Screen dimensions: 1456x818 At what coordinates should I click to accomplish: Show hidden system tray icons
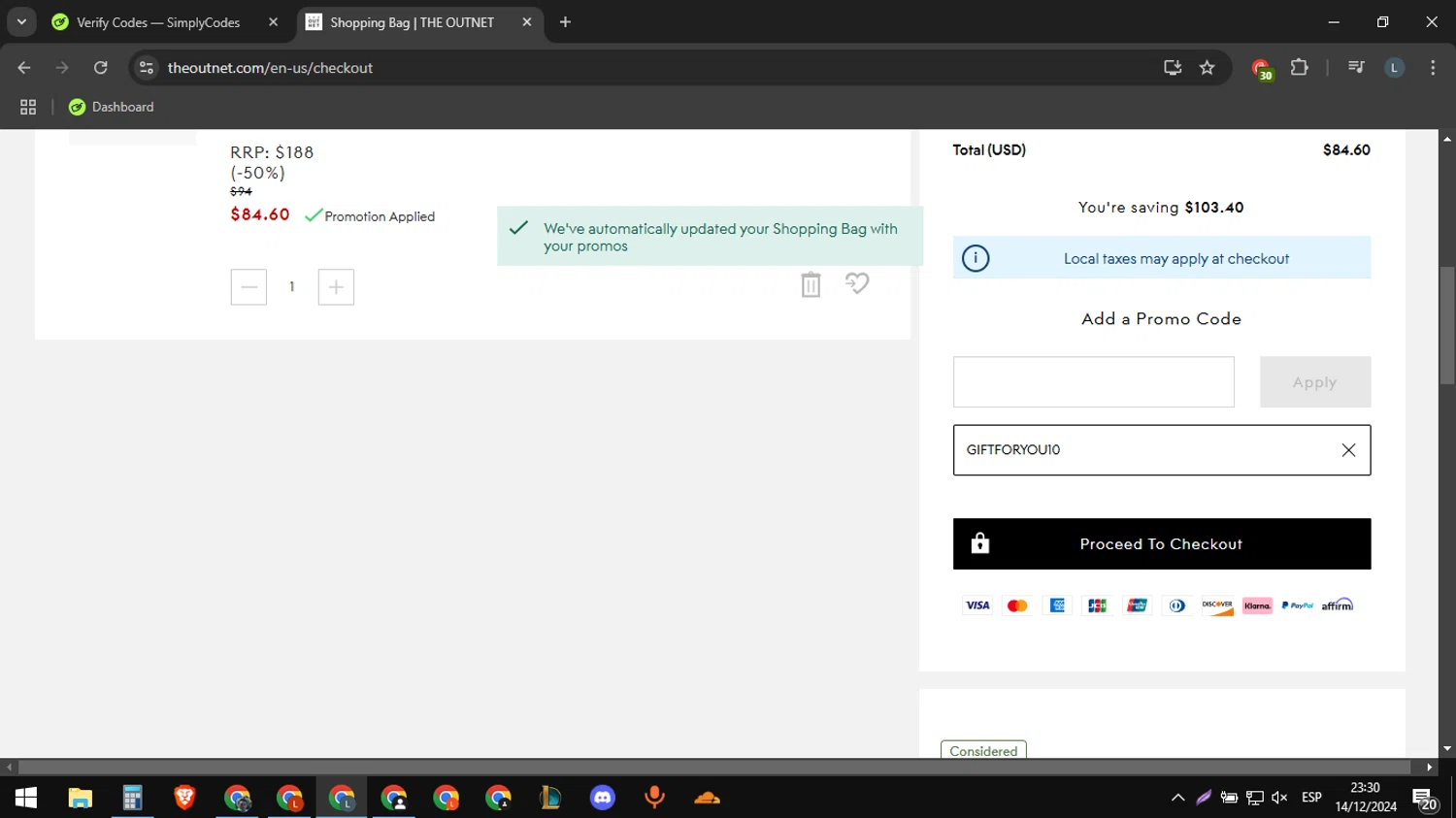click(x=1177, y=798)
